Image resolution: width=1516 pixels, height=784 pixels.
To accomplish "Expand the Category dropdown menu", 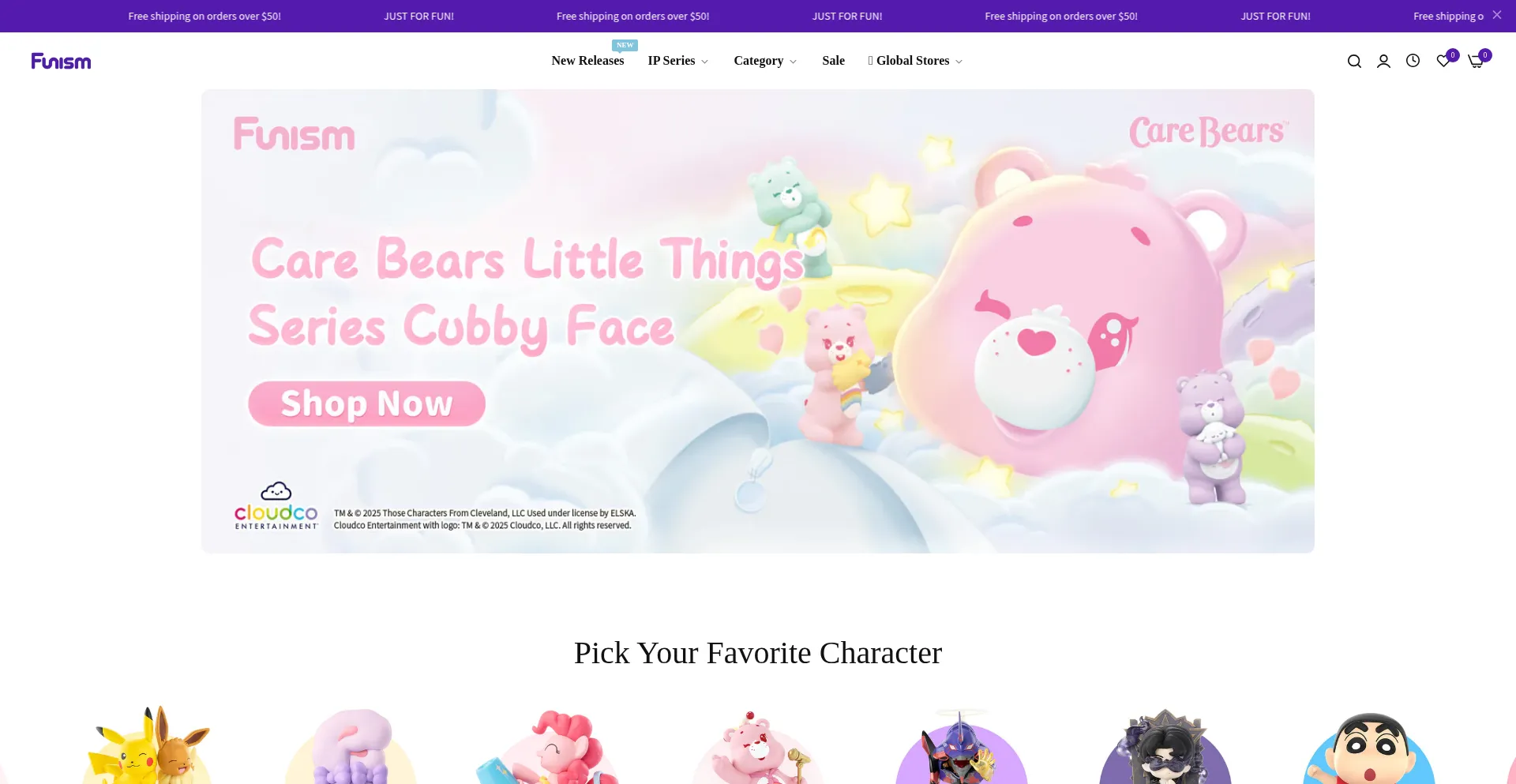I will [x=765, y=61].
